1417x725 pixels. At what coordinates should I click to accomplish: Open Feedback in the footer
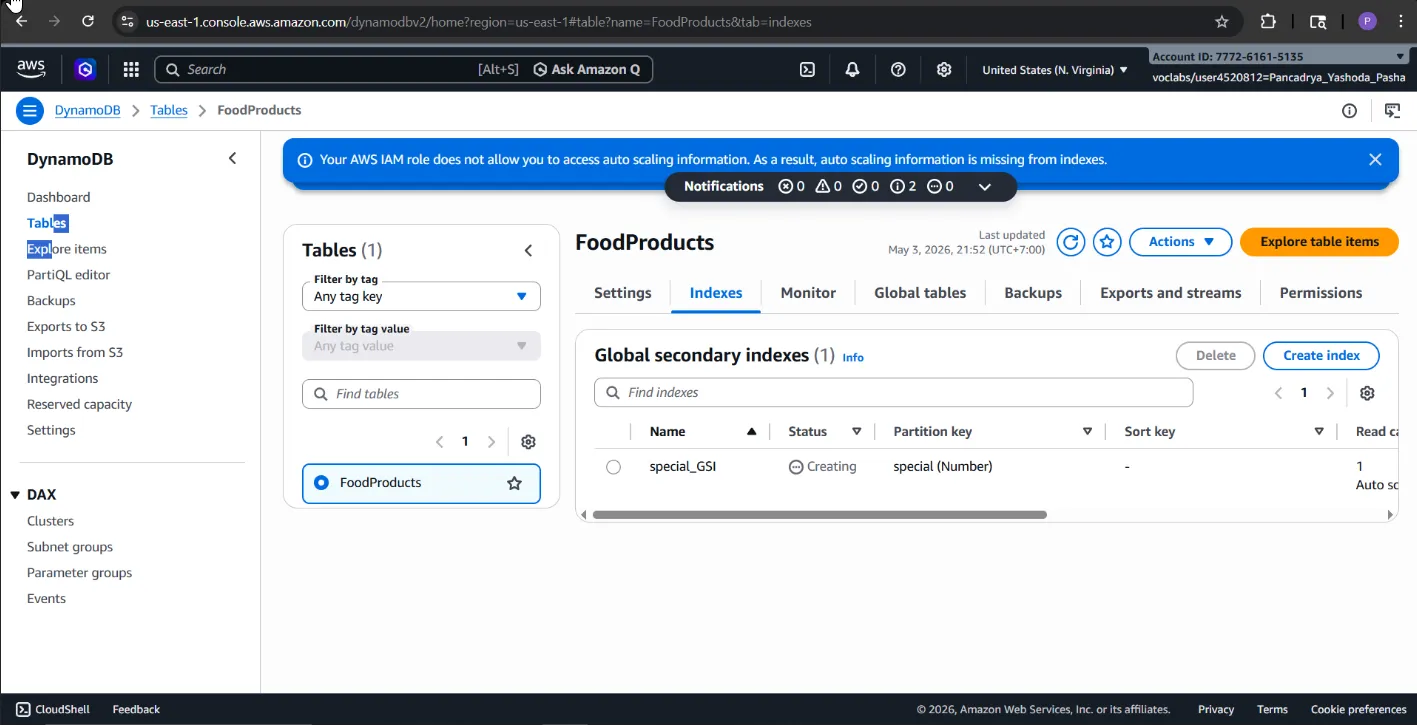pos(136,709)
